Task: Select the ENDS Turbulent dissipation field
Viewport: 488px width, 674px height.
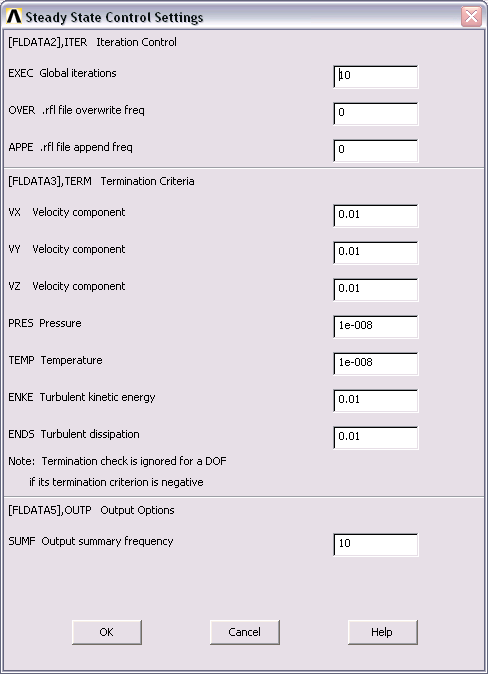Action: 375,438
